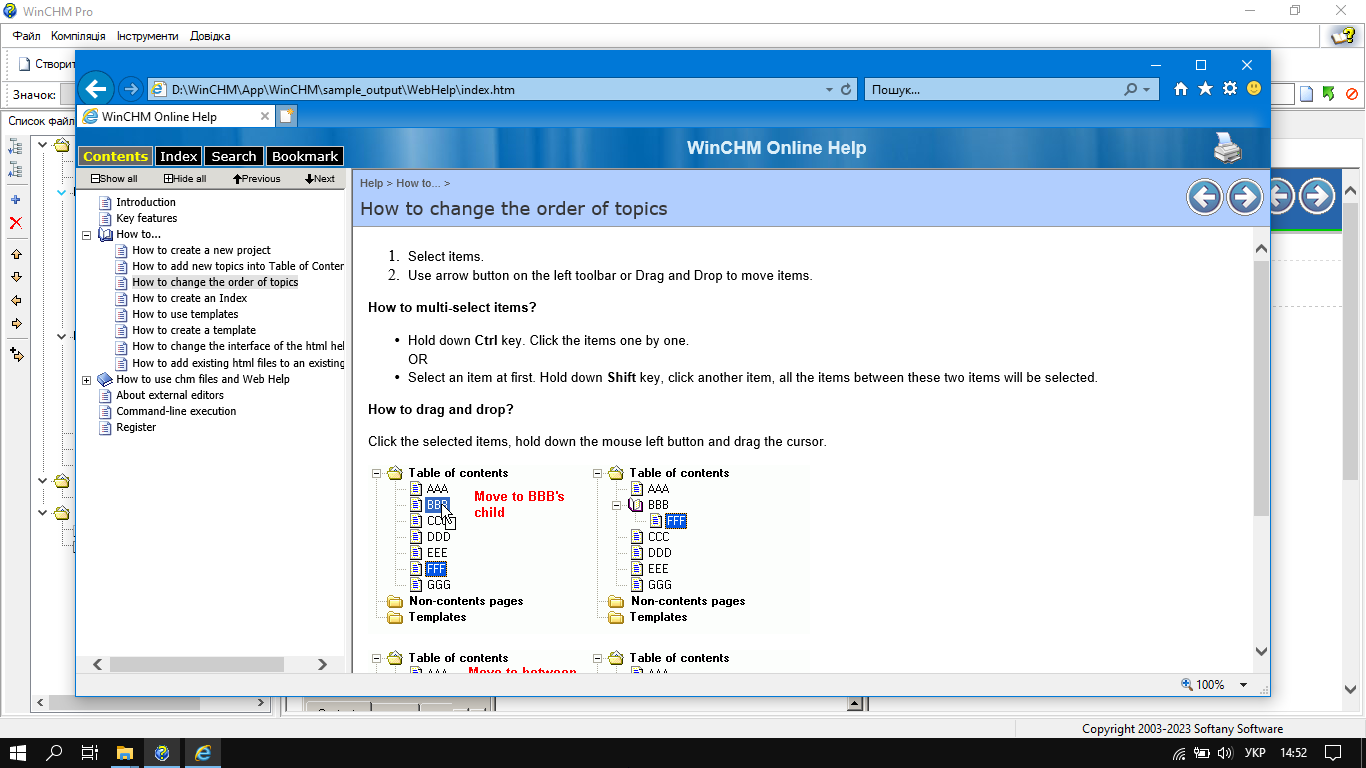Click the printer icon in help header
Image resolution: width=1366 pixels, height=768 pixels.
(1227, 148)
